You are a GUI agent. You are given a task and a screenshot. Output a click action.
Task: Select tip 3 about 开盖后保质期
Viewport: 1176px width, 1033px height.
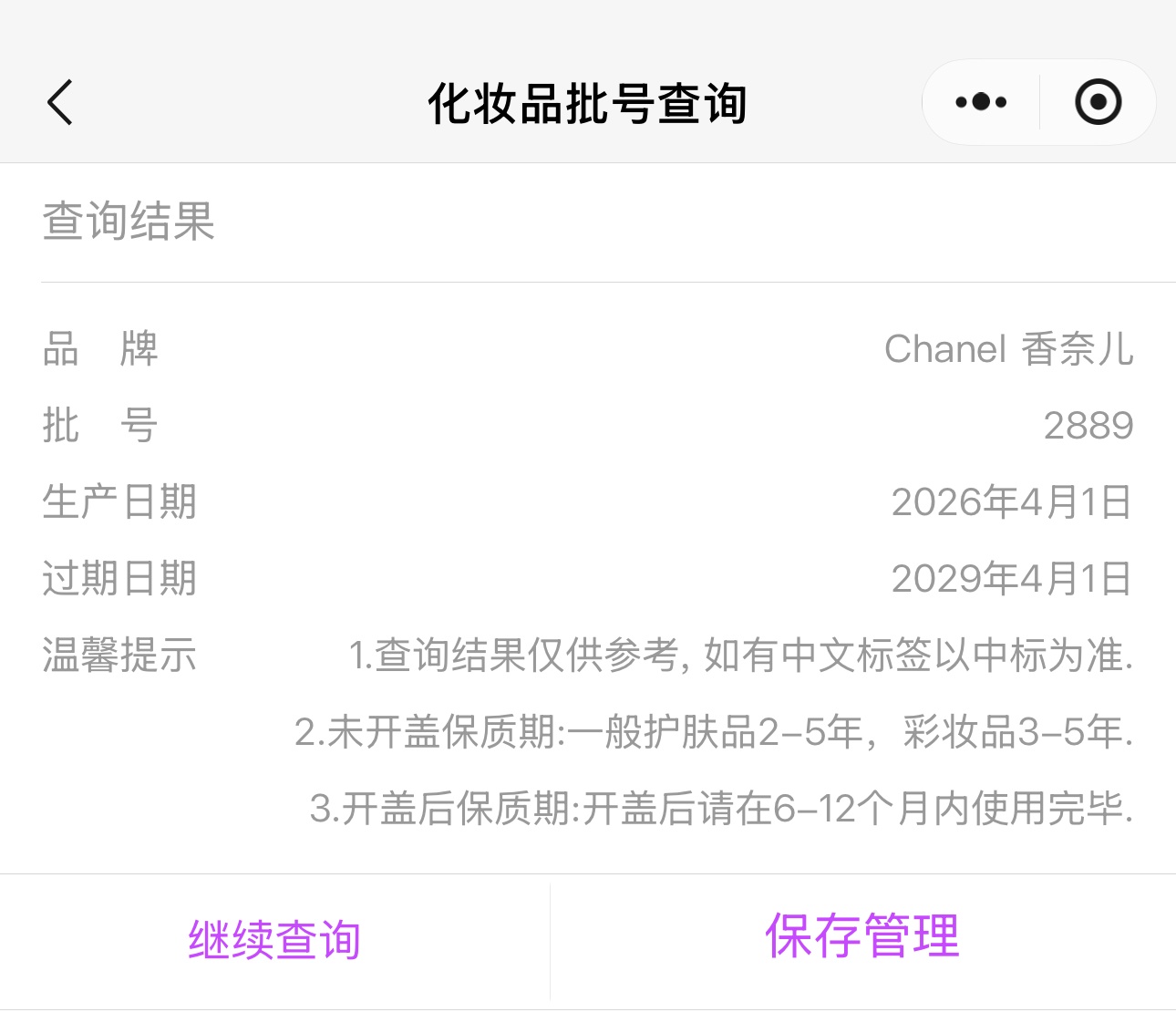coord(721,809)
